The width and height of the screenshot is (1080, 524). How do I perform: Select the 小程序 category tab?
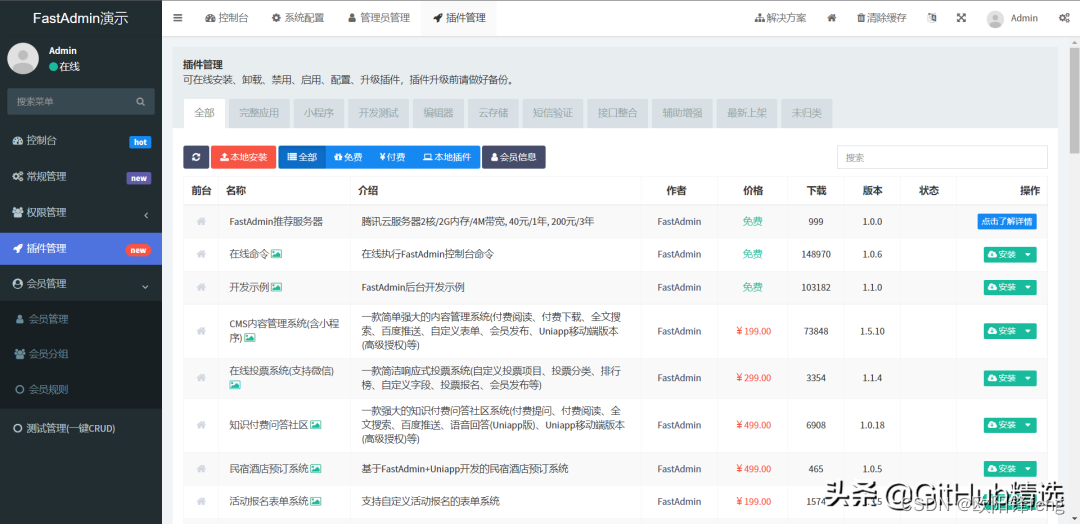click(x=319, y=113)
